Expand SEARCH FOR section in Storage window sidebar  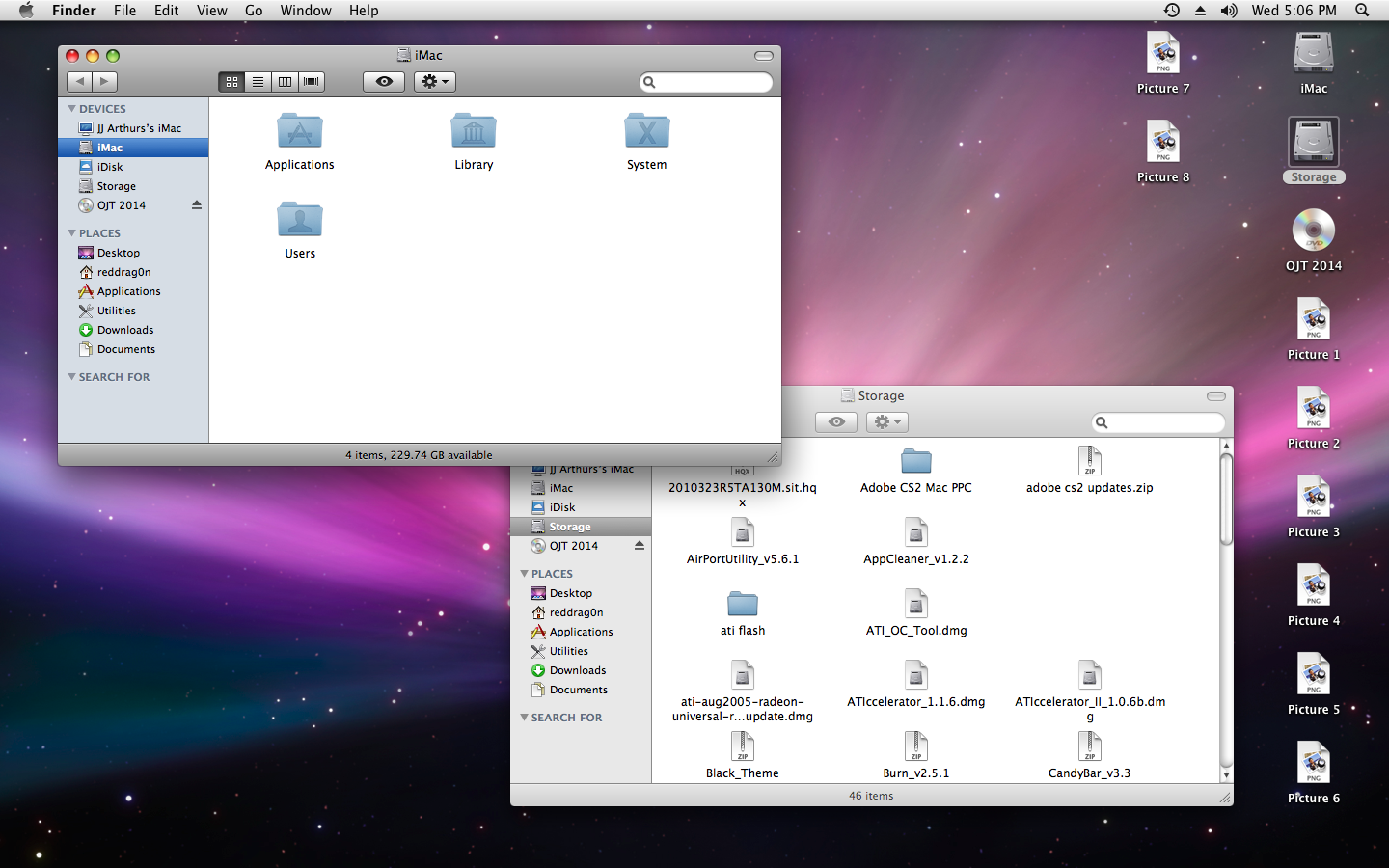[x=524, y=718]
